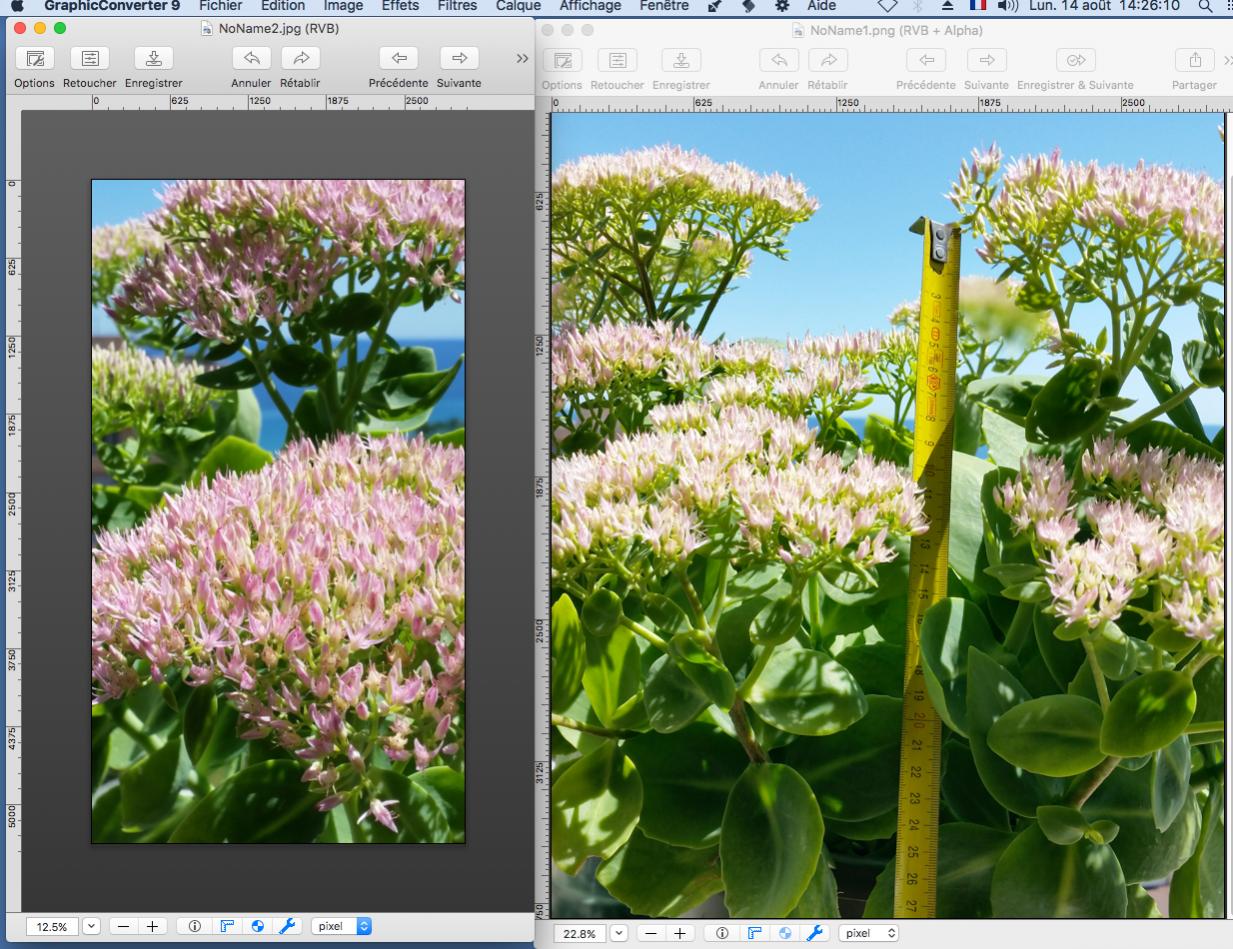1233x949 pixels.
Task: Open Options in NoName1.png window toolbar
Action: tap(562, 60)
